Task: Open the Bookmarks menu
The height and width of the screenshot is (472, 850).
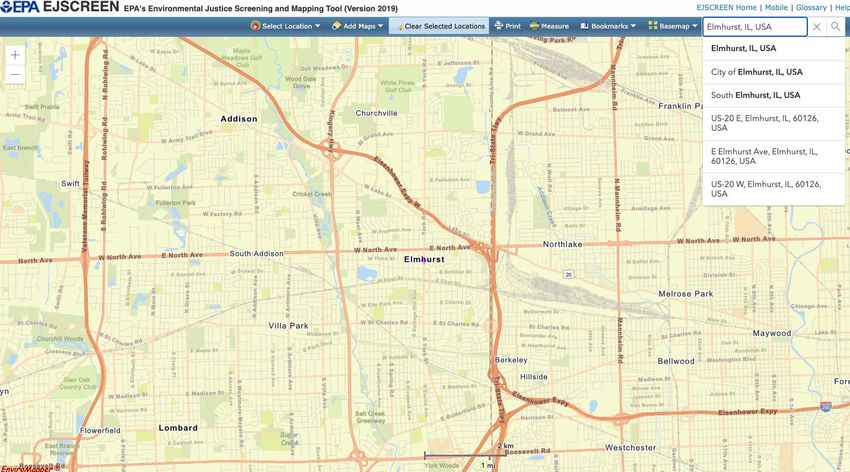Action: [608, 26]
